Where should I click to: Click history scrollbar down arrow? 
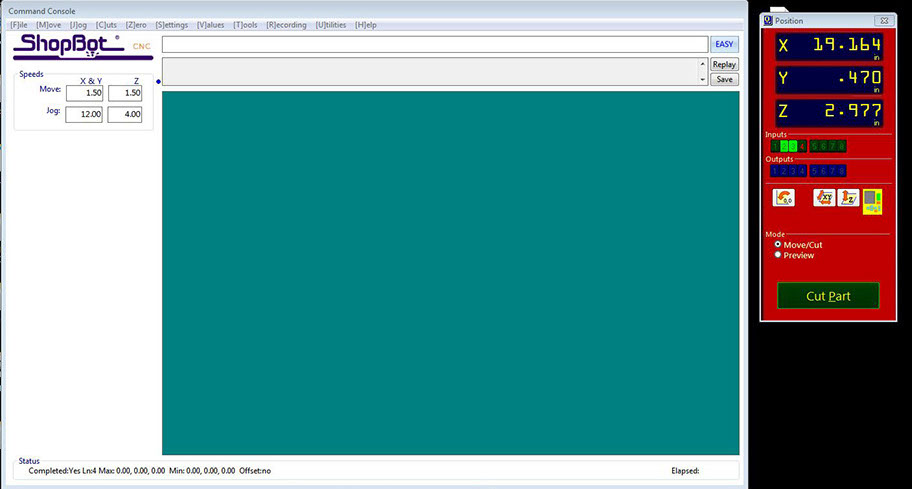click(703, 80)
